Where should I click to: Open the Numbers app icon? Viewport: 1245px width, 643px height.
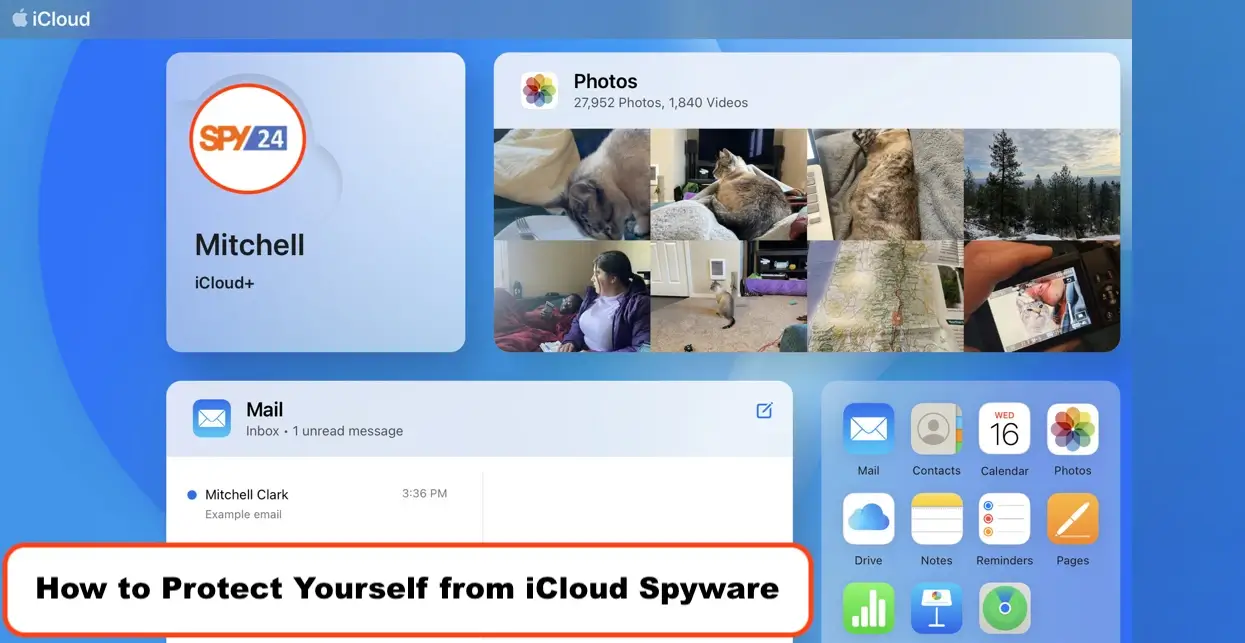pyautogui.click(x=868, y=608)
